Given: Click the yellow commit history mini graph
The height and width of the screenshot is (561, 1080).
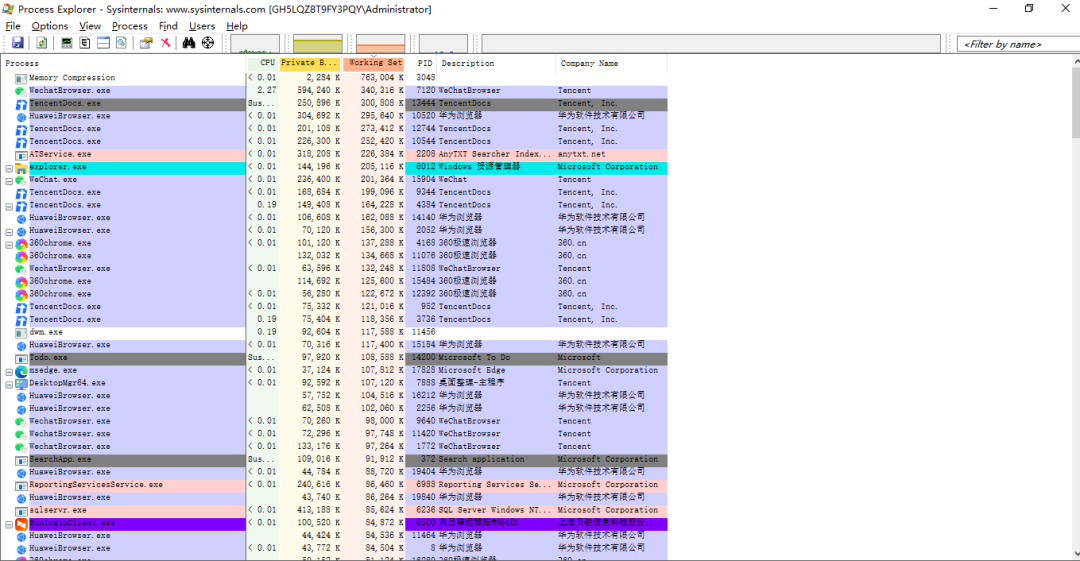Looking at the screenshot, I should coord(318,44).
